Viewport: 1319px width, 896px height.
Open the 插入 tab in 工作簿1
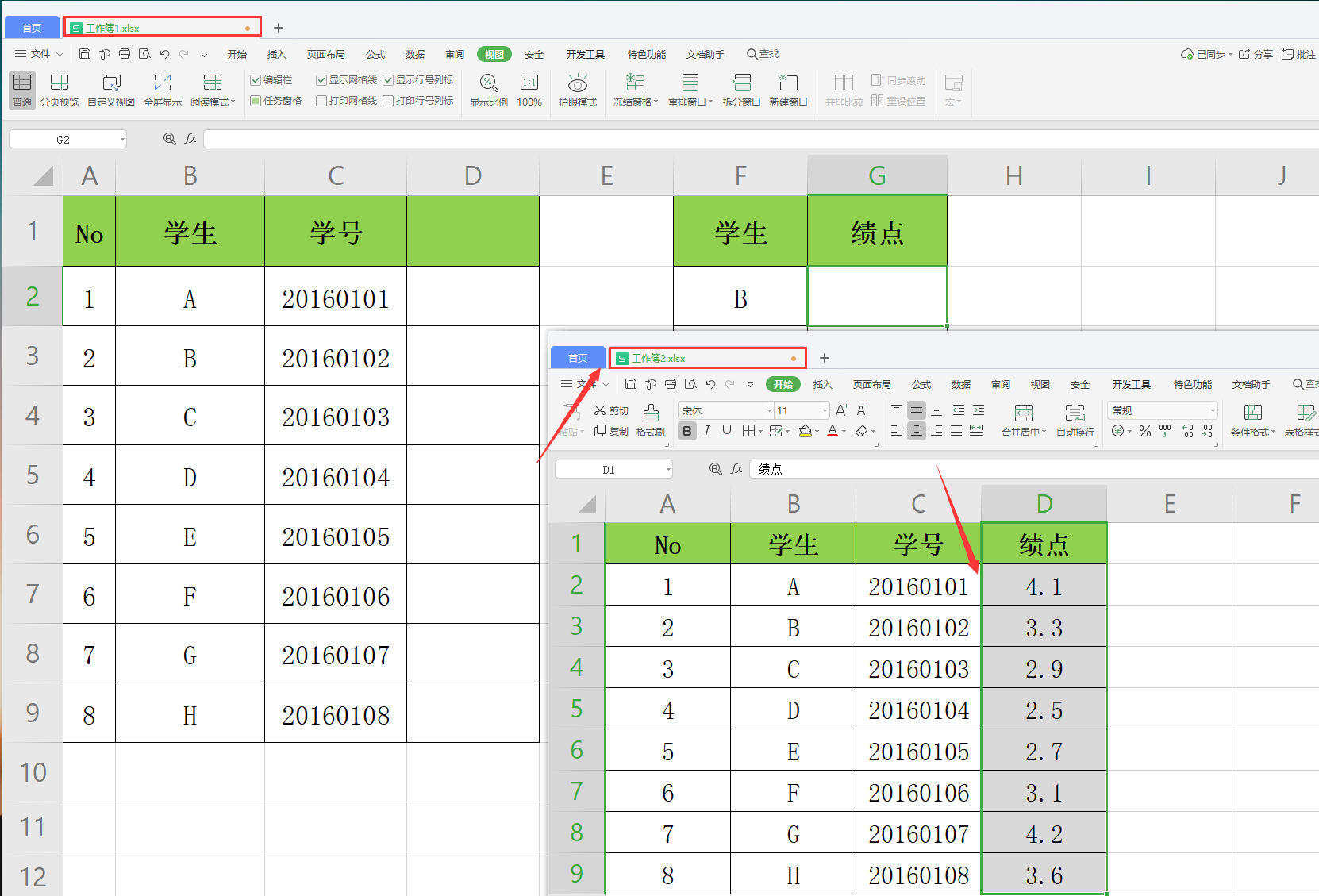click(276, 54)
